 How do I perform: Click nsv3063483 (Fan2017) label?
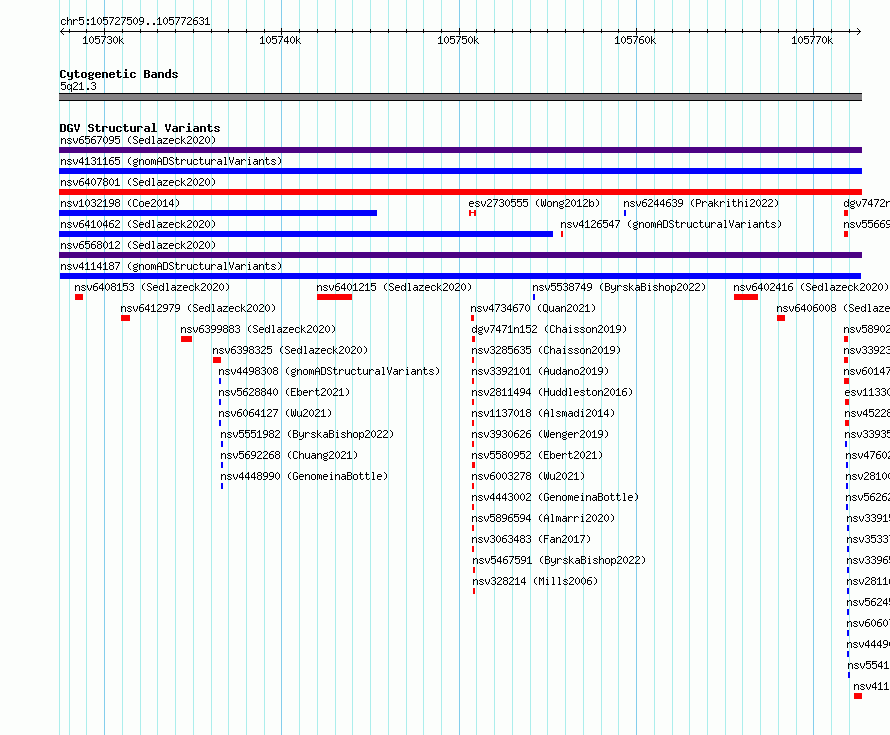coord(531,539)
